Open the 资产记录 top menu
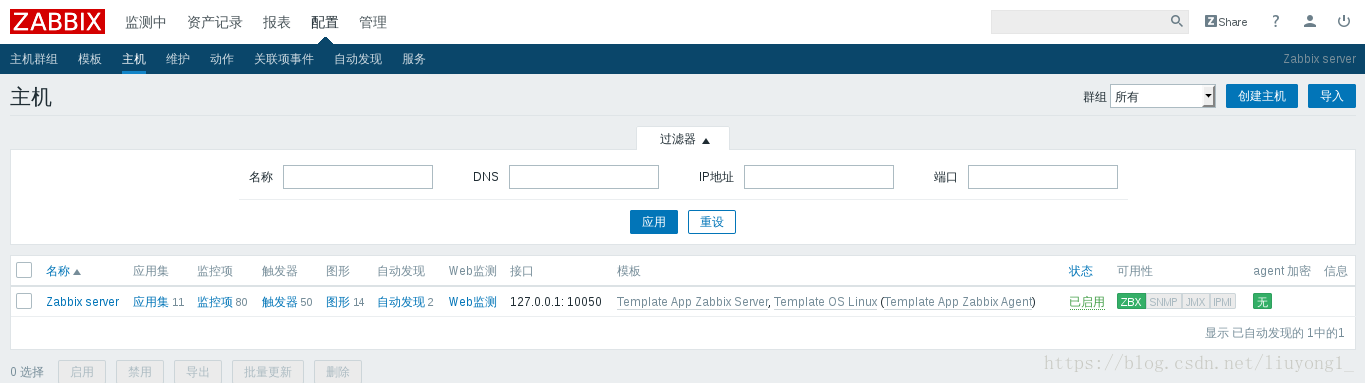 [215, 22]
